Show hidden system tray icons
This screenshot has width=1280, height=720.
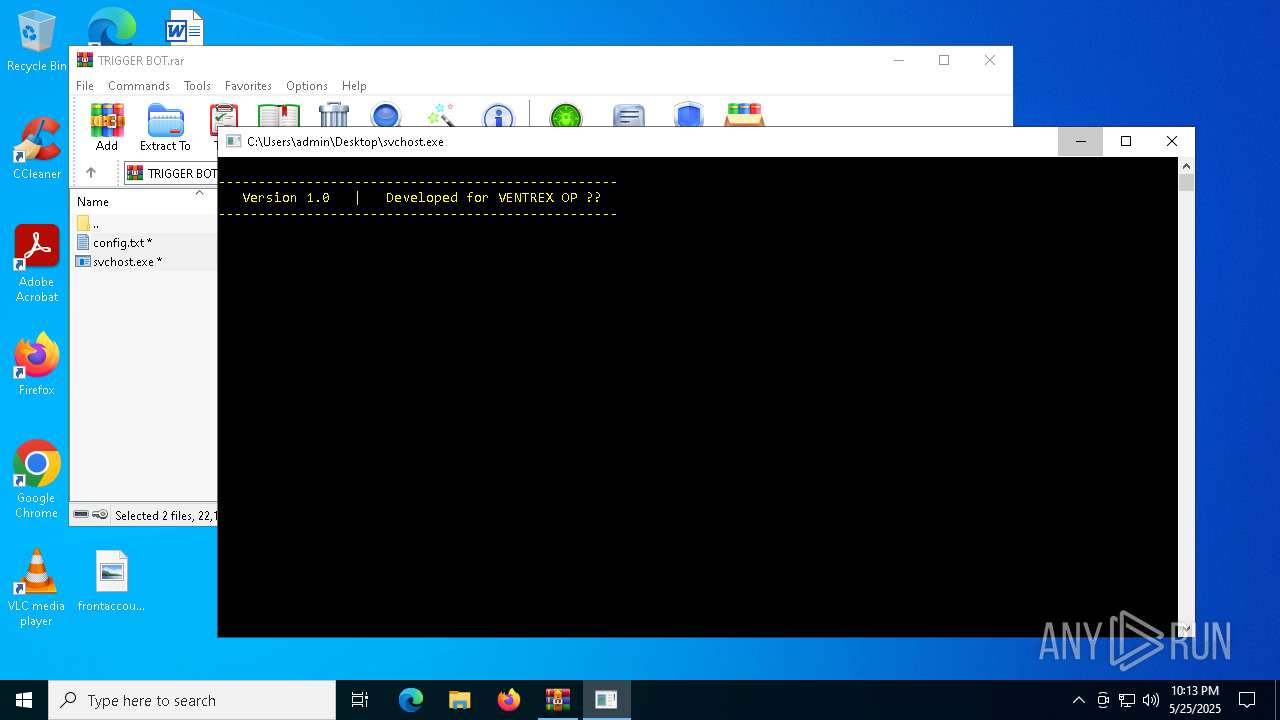pyautogui.click(x=1078, y=700)
